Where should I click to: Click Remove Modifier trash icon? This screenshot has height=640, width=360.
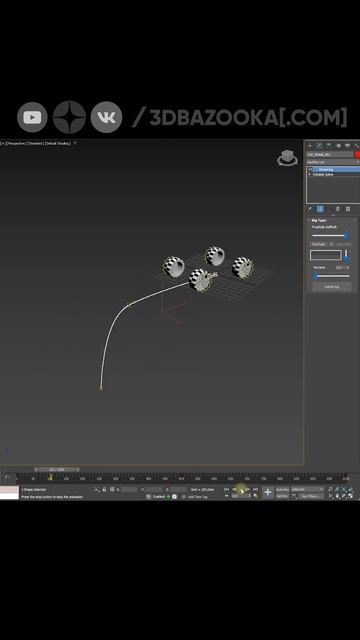pyautogui.click(x=348, y=209)
